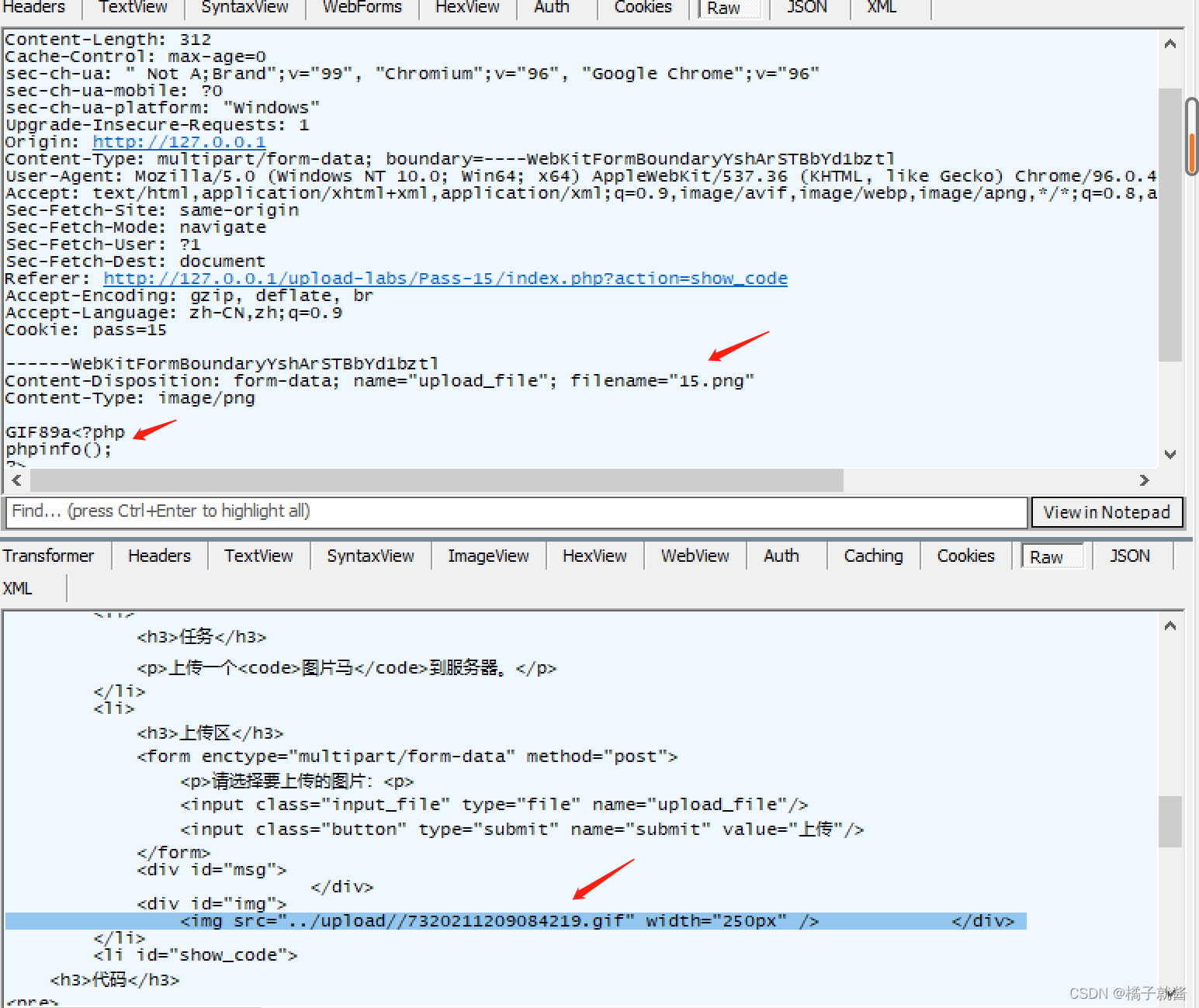Open request XML tab

tap(882, 8)
